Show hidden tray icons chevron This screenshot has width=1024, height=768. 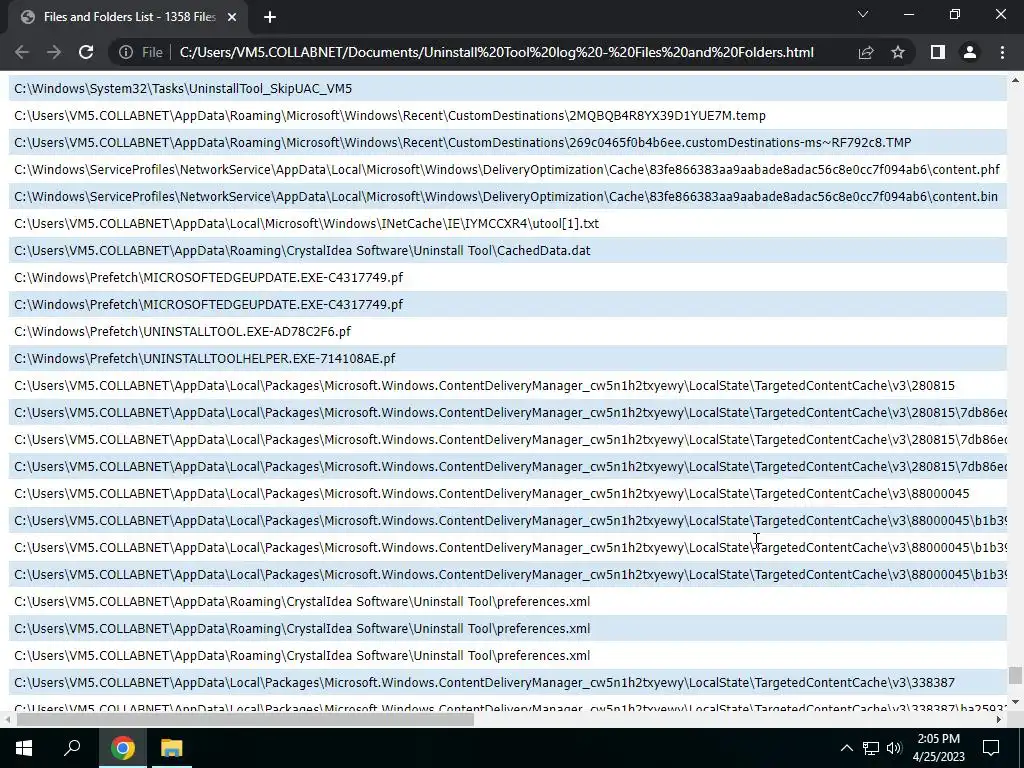[846, 748]
